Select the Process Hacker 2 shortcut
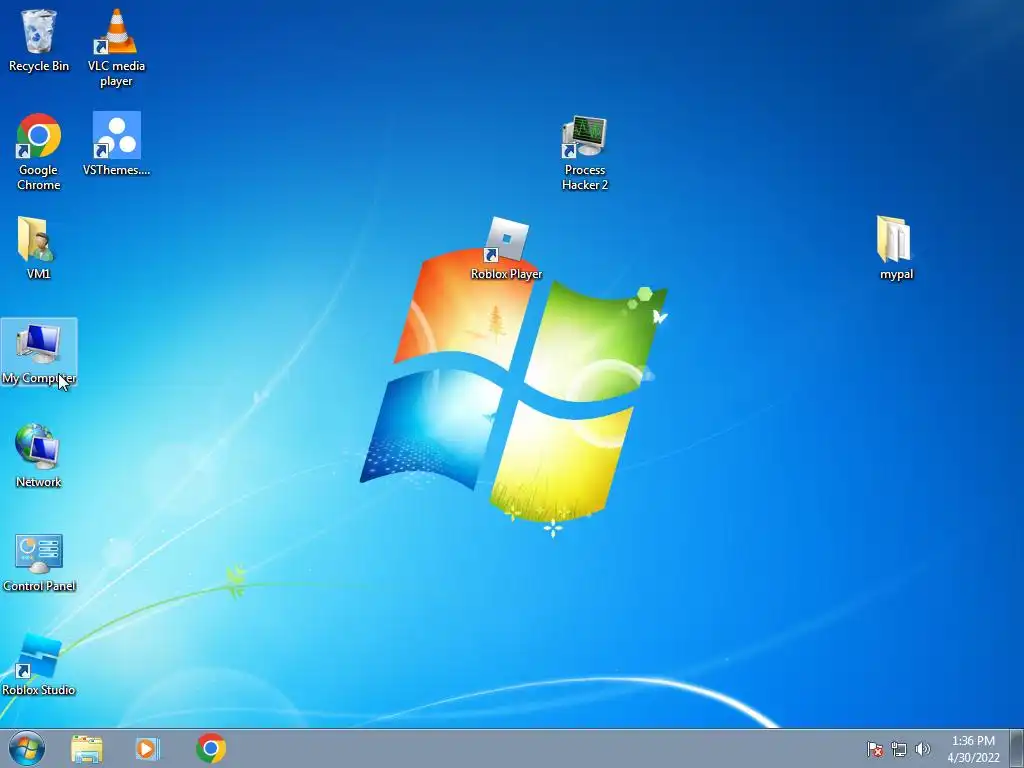This screenshot has width=1024, height=768. click(x=584, y=153)
